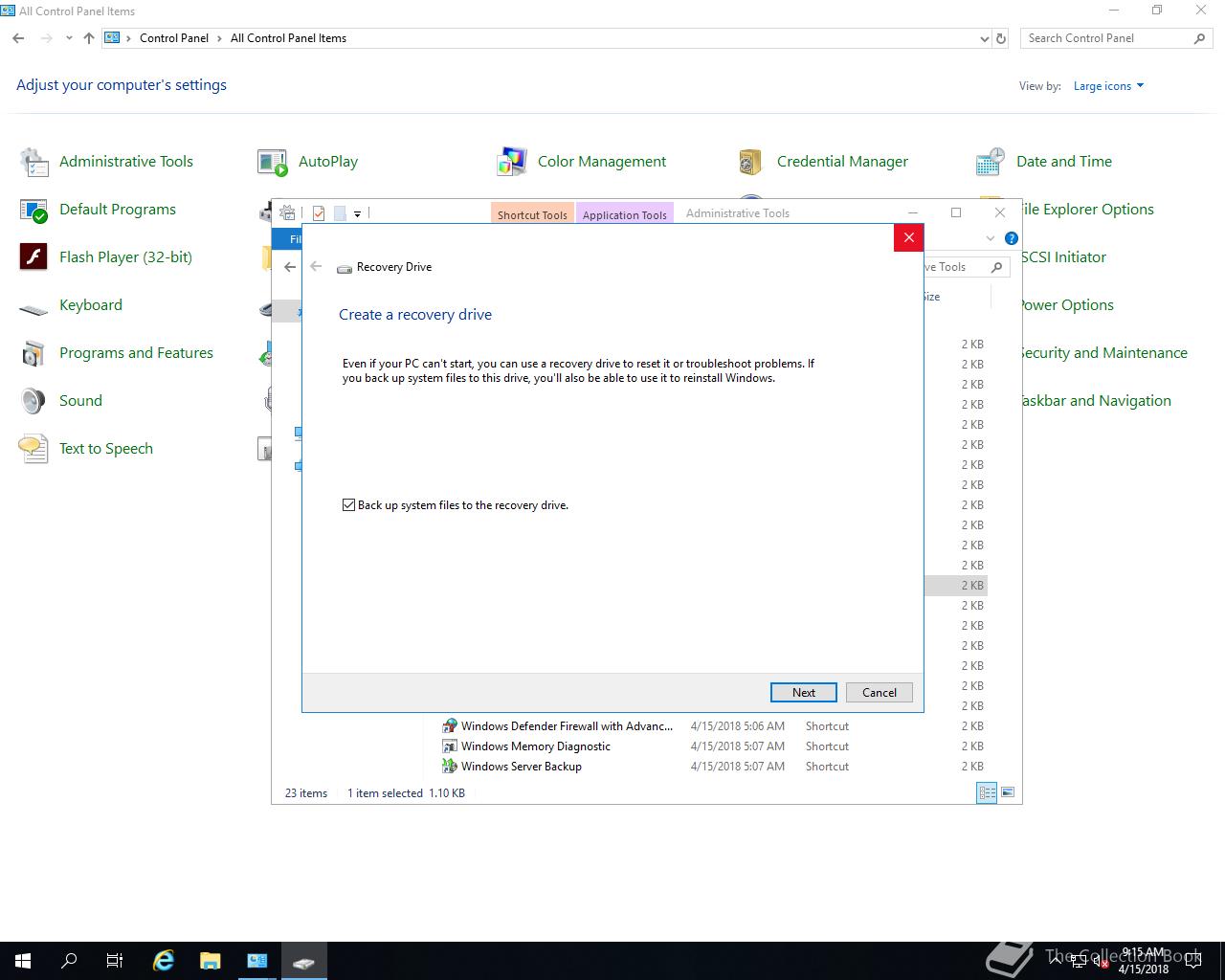Expand the Control Panel breadcrumb root arrow
1225x980 pixels.
(x=129, y=38)
